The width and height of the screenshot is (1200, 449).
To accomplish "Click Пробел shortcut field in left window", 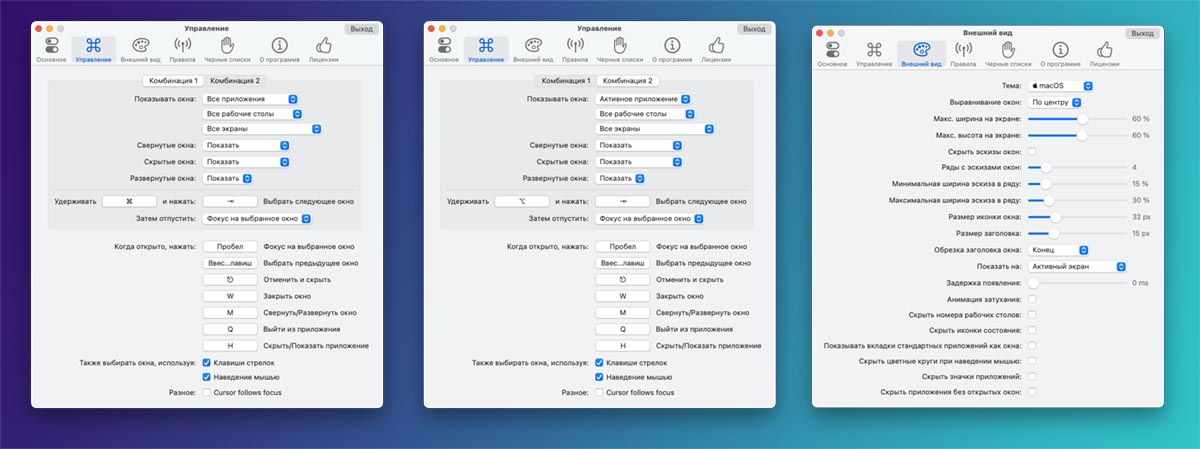I will [x=230, y=246].
